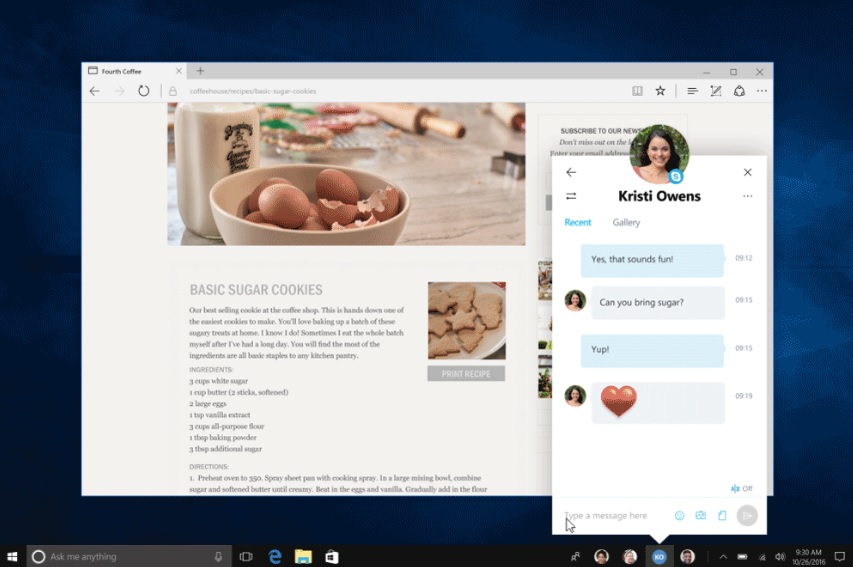Open the People icon on taskbar
Viewport: 853px width, 567px height.
[575, 557]
